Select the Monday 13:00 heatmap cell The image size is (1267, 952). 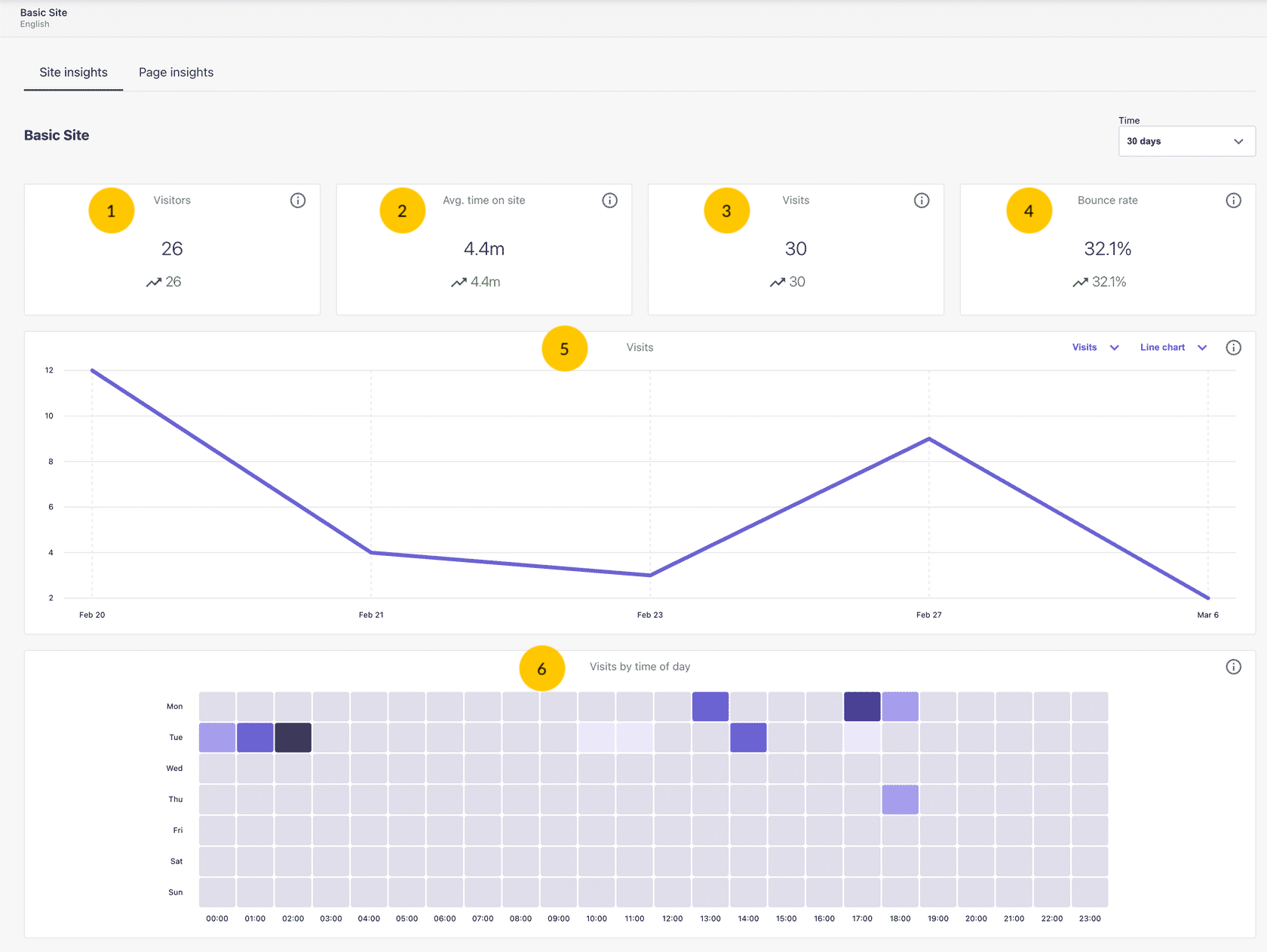coord(710,707)
